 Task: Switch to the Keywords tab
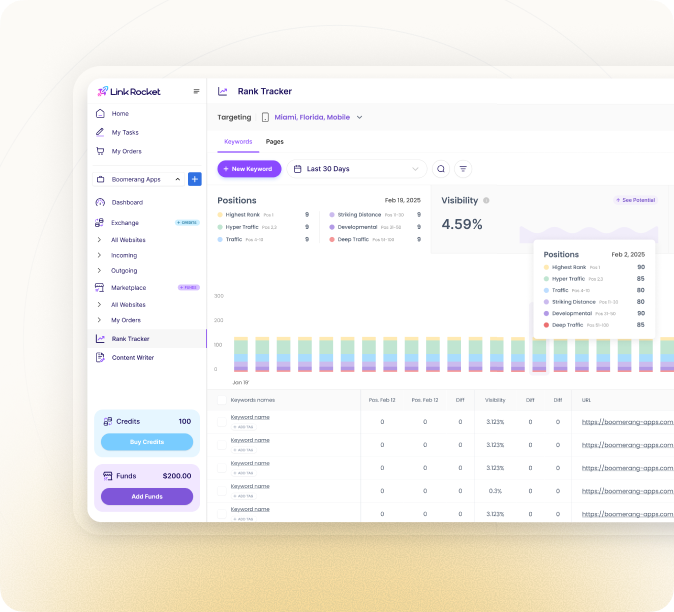(238, 141)
